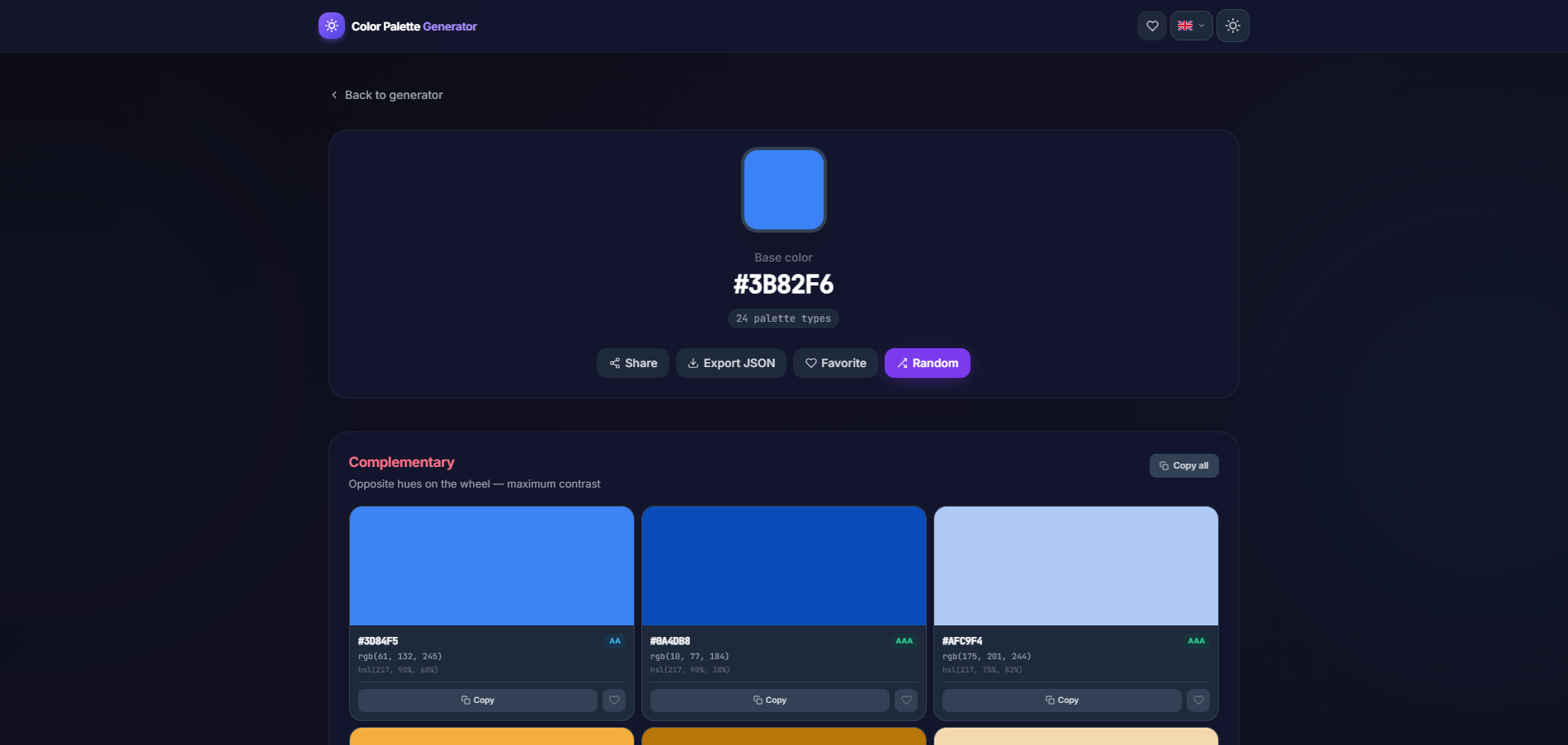
Task: Click the Color Palette Generator logo icon
Action: 331,26
